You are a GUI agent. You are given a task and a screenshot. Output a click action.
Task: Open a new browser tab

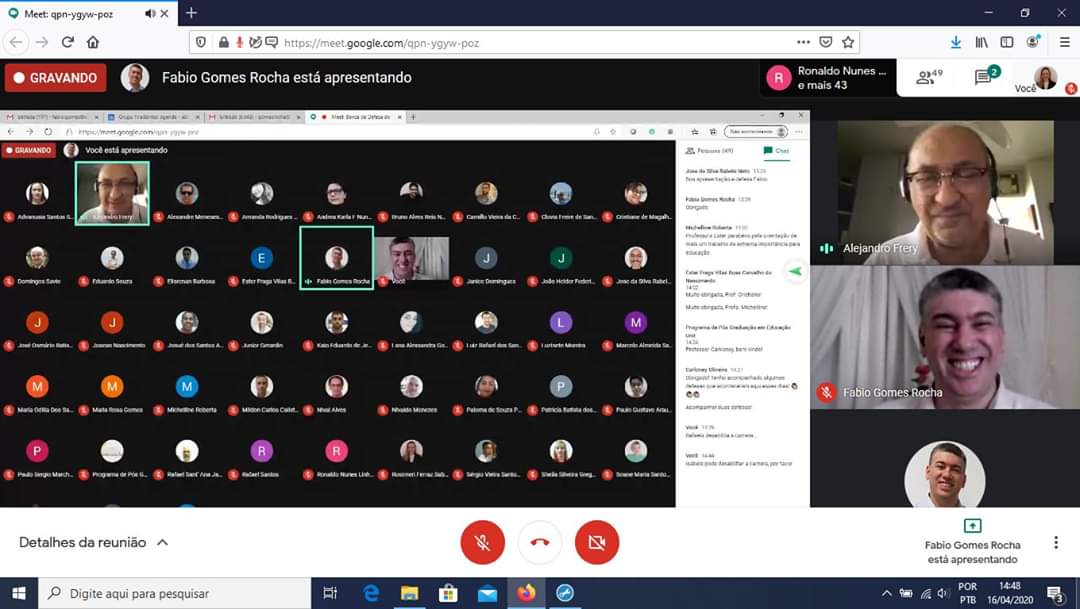click(191, 13)
